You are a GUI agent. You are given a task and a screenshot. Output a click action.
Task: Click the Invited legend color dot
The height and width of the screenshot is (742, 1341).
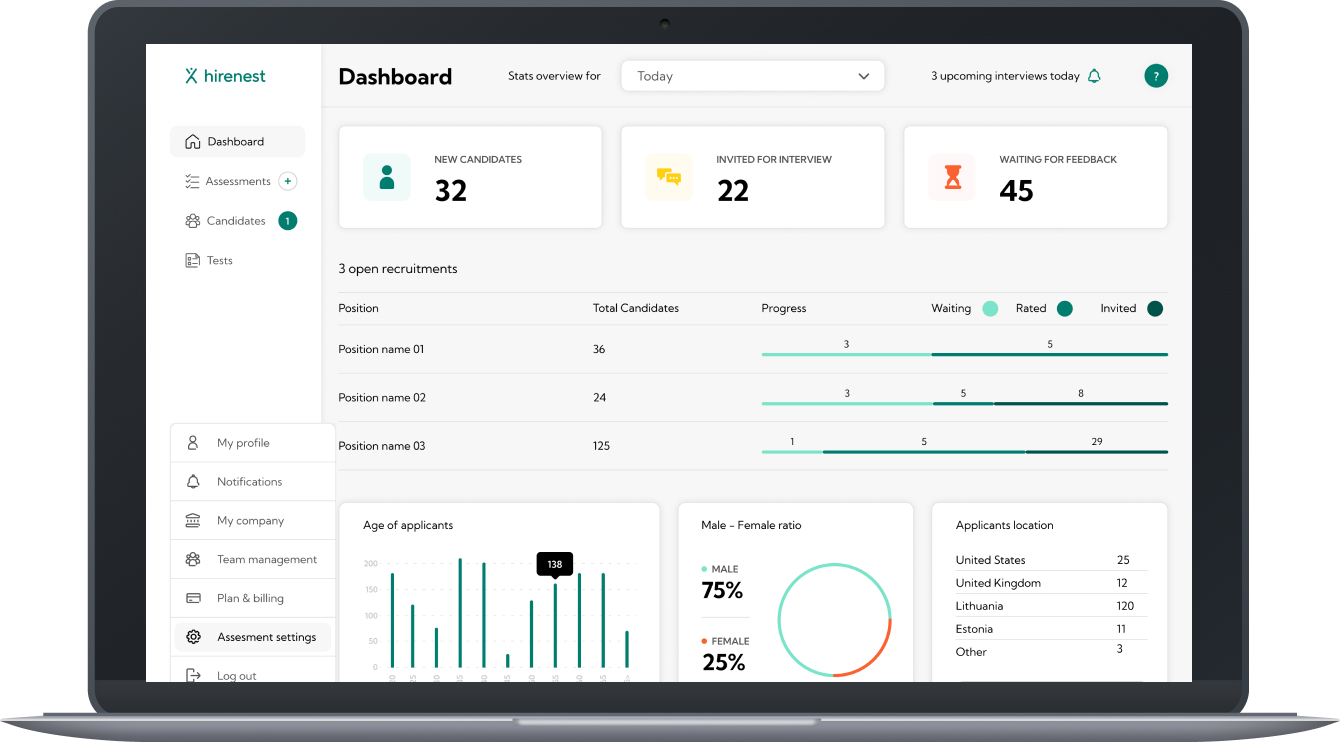tap(1155, 309)
